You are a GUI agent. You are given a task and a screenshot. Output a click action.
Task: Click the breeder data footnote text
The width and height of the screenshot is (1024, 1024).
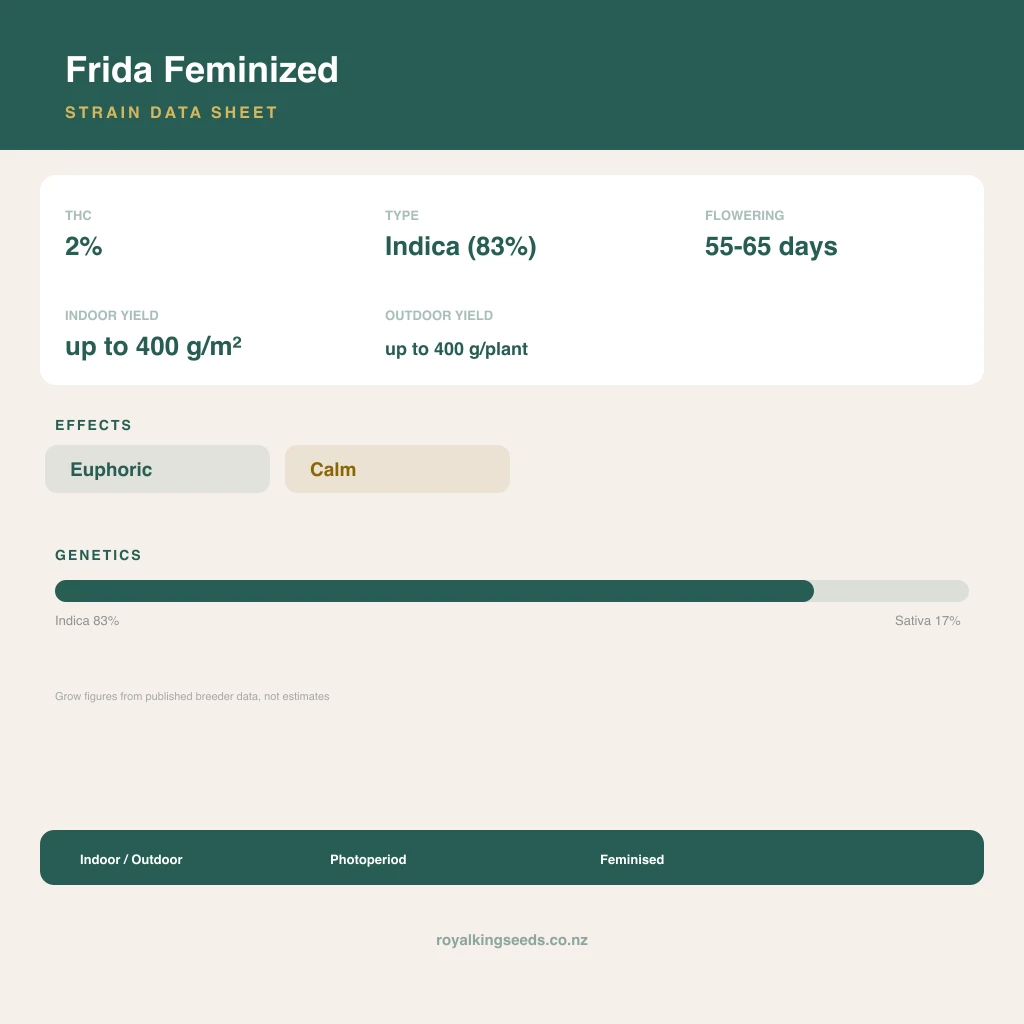192,696
